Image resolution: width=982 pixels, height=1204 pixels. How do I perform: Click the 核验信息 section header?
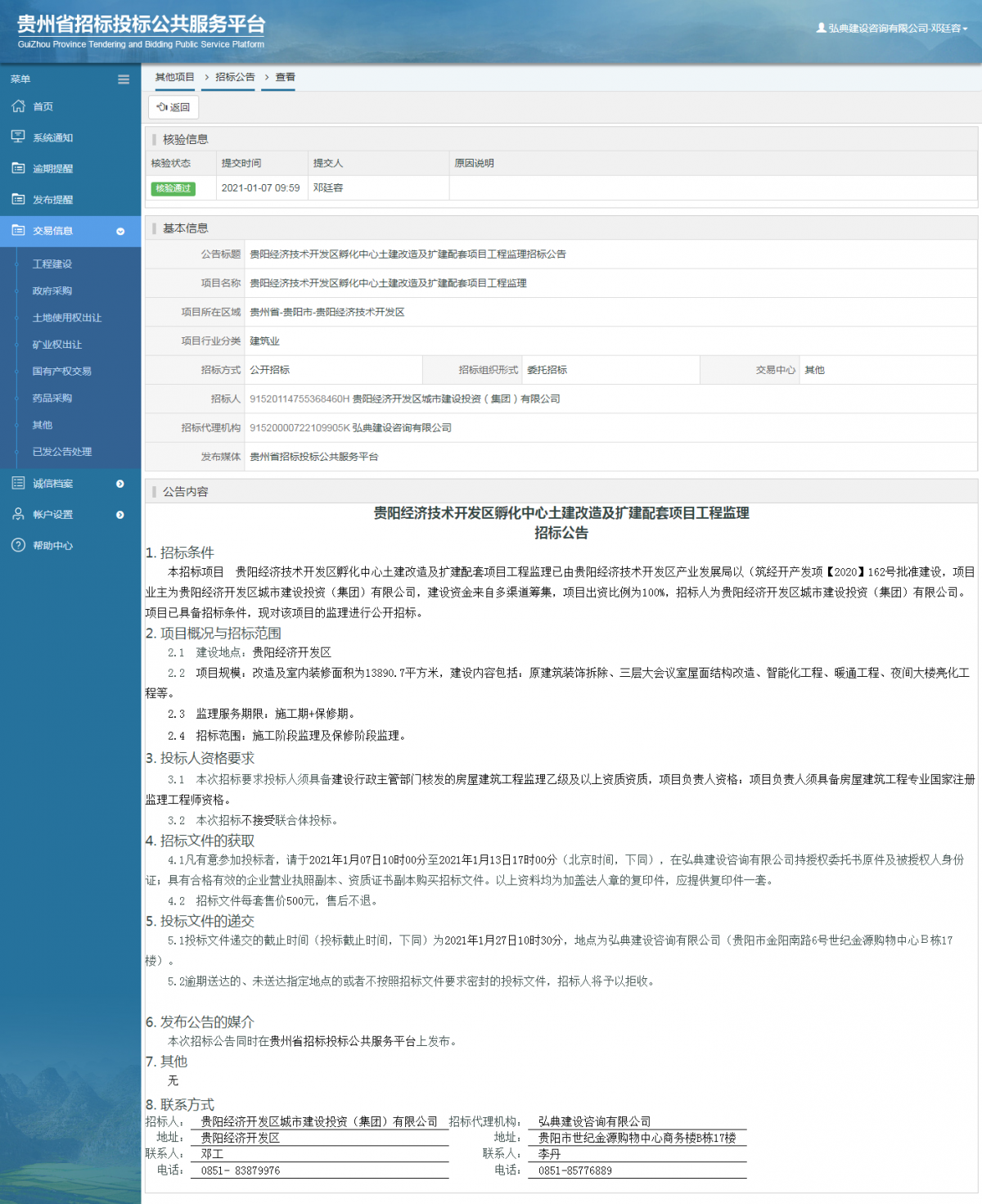[185, 139]
